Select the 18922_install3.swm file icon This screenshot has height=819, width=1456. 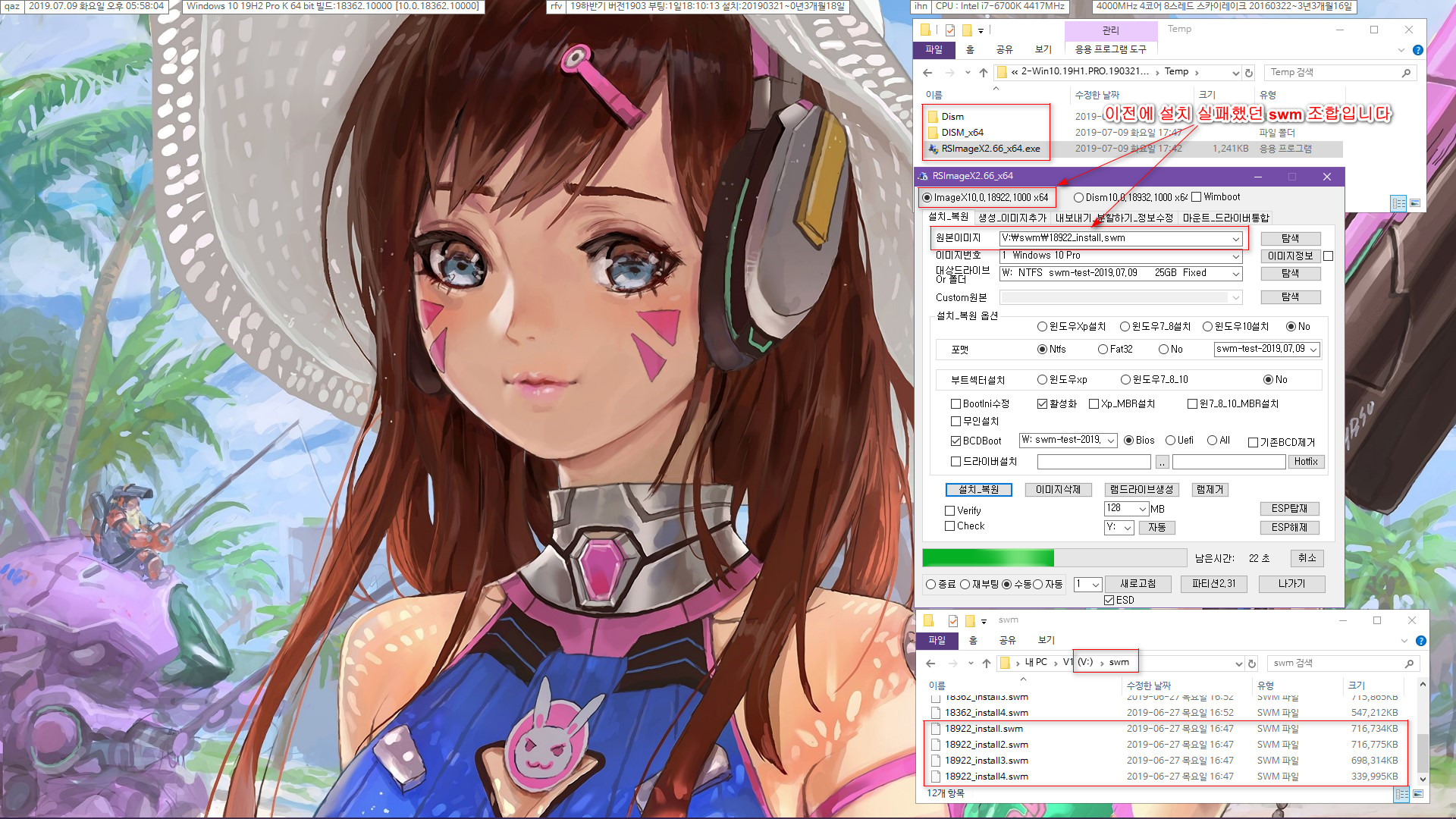coord(936,761)
